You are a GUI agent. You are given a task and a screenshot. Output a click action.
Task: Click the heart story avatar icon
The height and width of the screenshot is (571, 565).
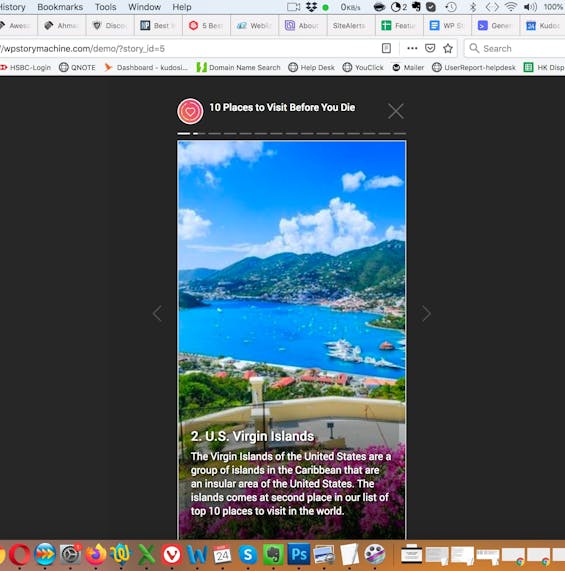[190, 111]
